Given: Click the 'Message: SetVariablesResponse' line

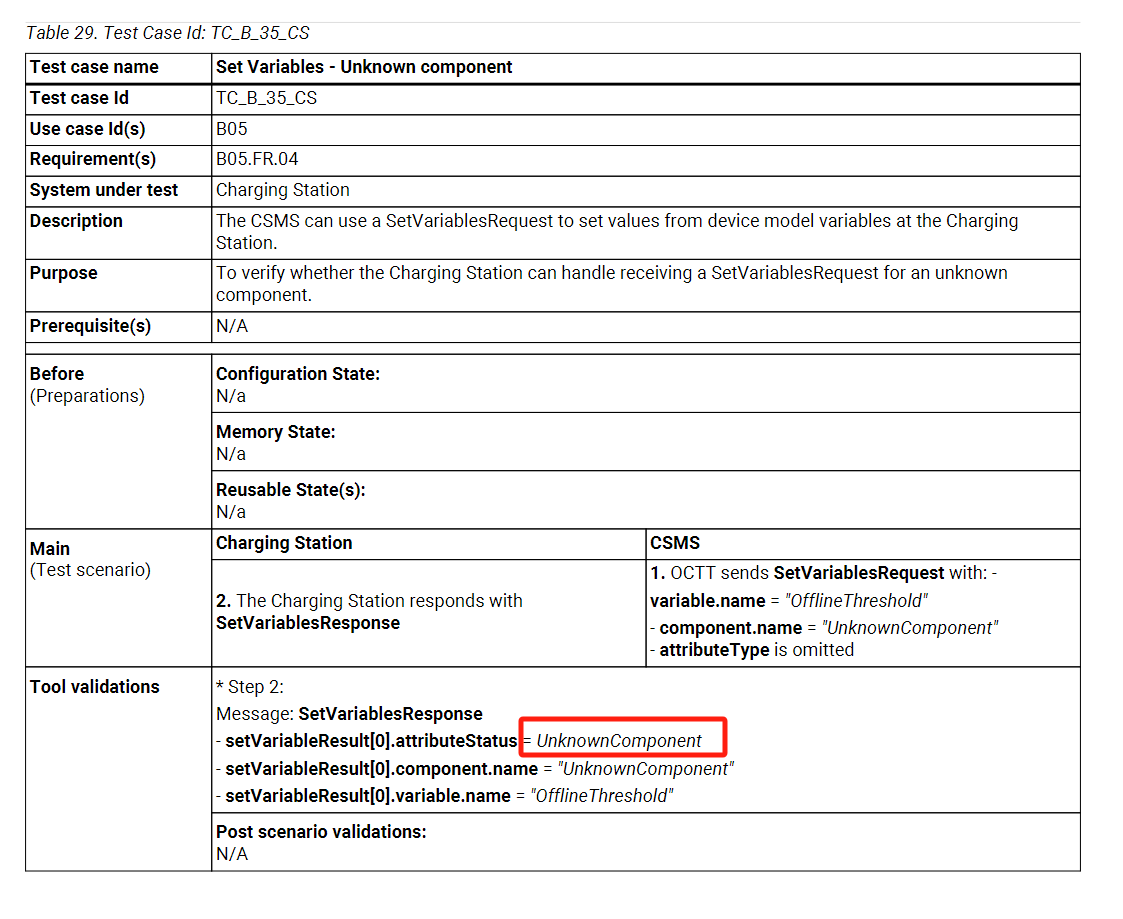Looking at the screenshot, I should (350, 714).
